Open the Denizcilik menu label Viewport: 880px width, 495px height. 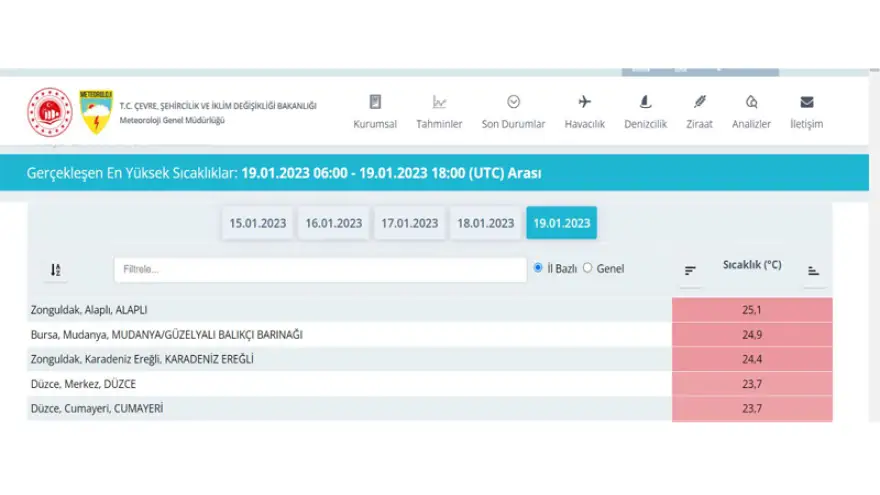point(645,124)
